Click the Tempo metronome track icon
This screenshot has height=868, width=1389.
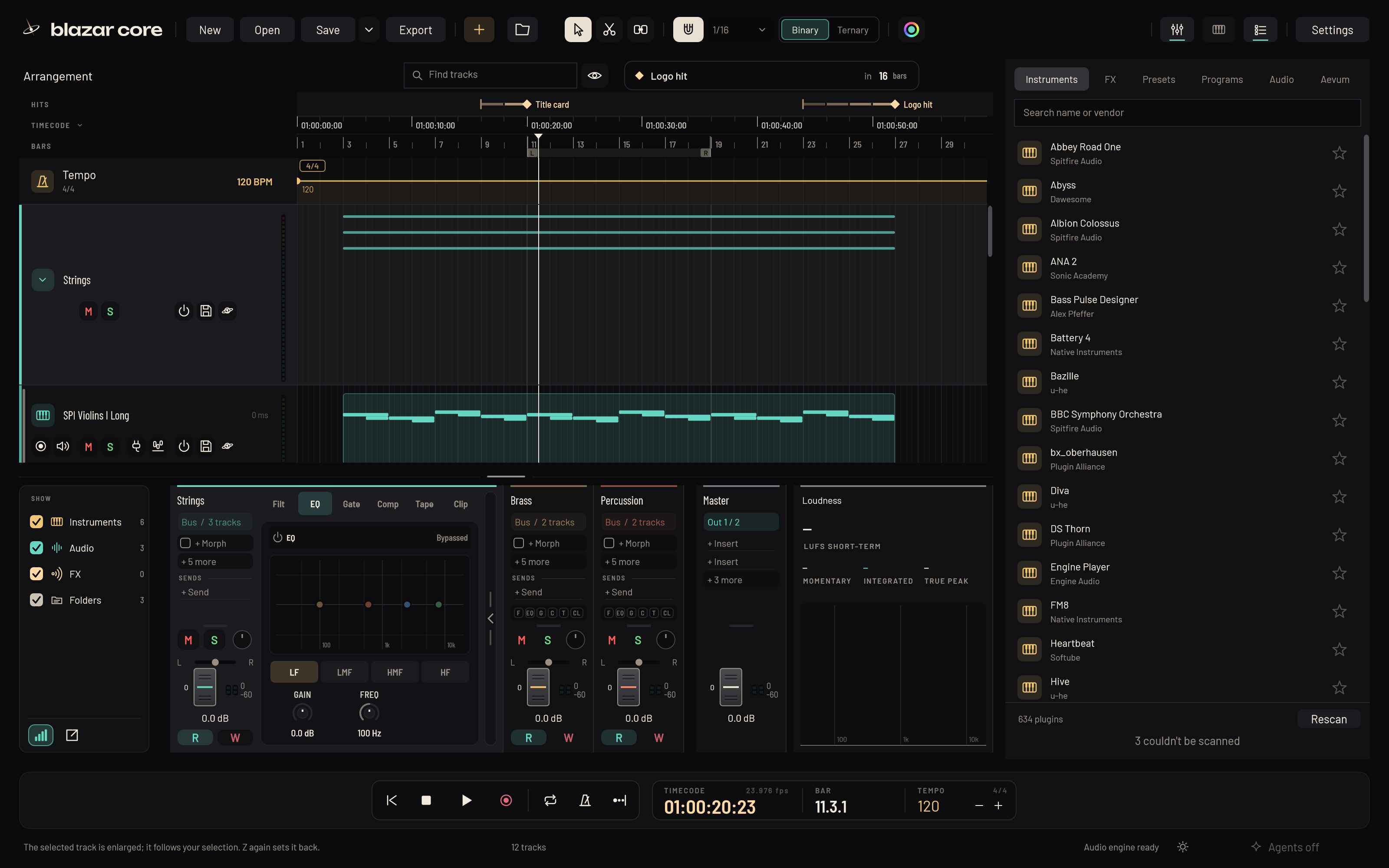[x=43, y=181]
